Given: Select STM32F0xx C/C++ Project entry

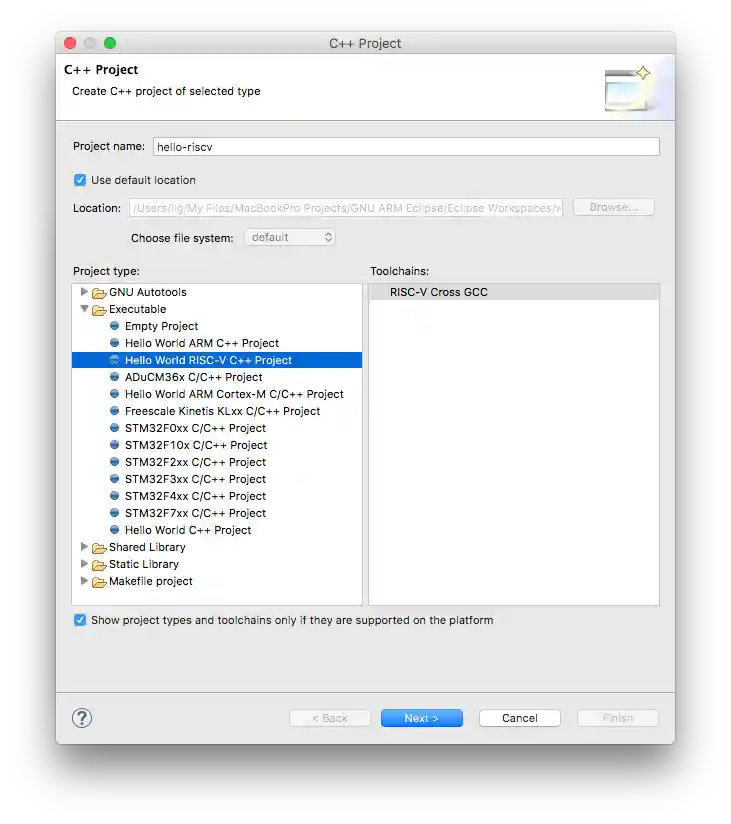Looking at the screenshot, I should 195,428.
